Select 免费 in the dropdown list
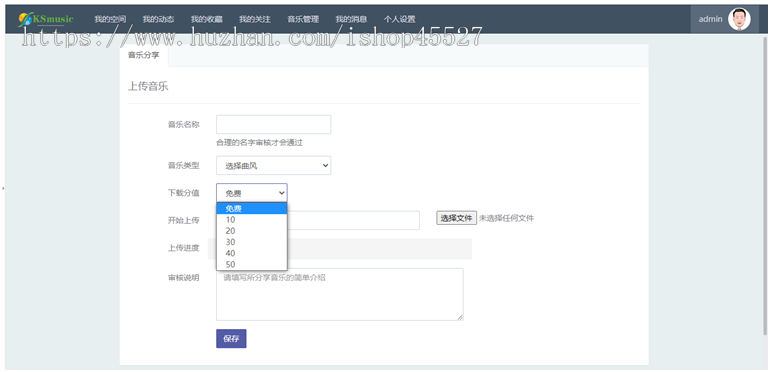 click(x=252, y=208)
